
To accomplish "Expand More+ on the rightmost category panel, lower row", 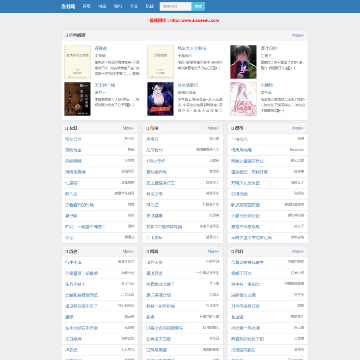I will (x=298, y=251).
